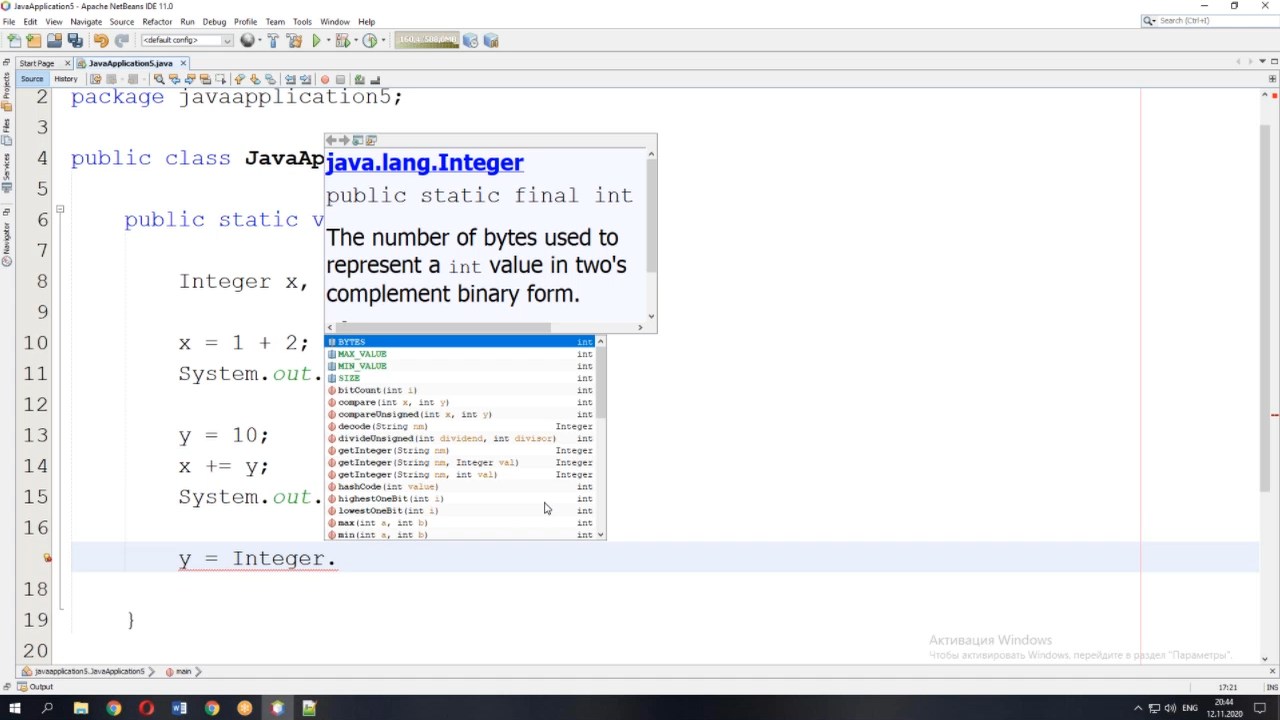Click the Profile Project icon
Screen dimensions: 1280x720
[370, 41]
